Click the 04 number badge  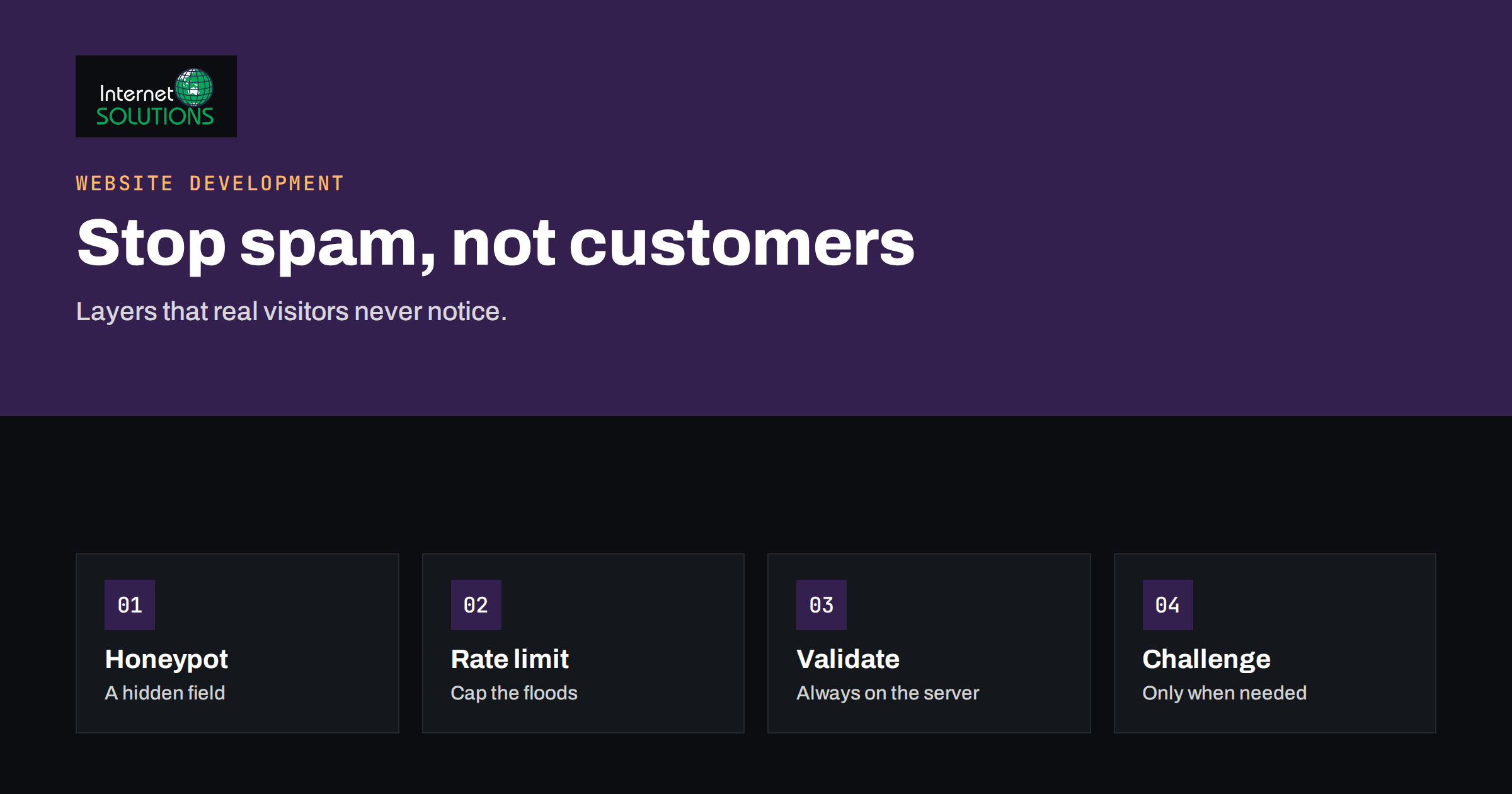point(1168,605)
